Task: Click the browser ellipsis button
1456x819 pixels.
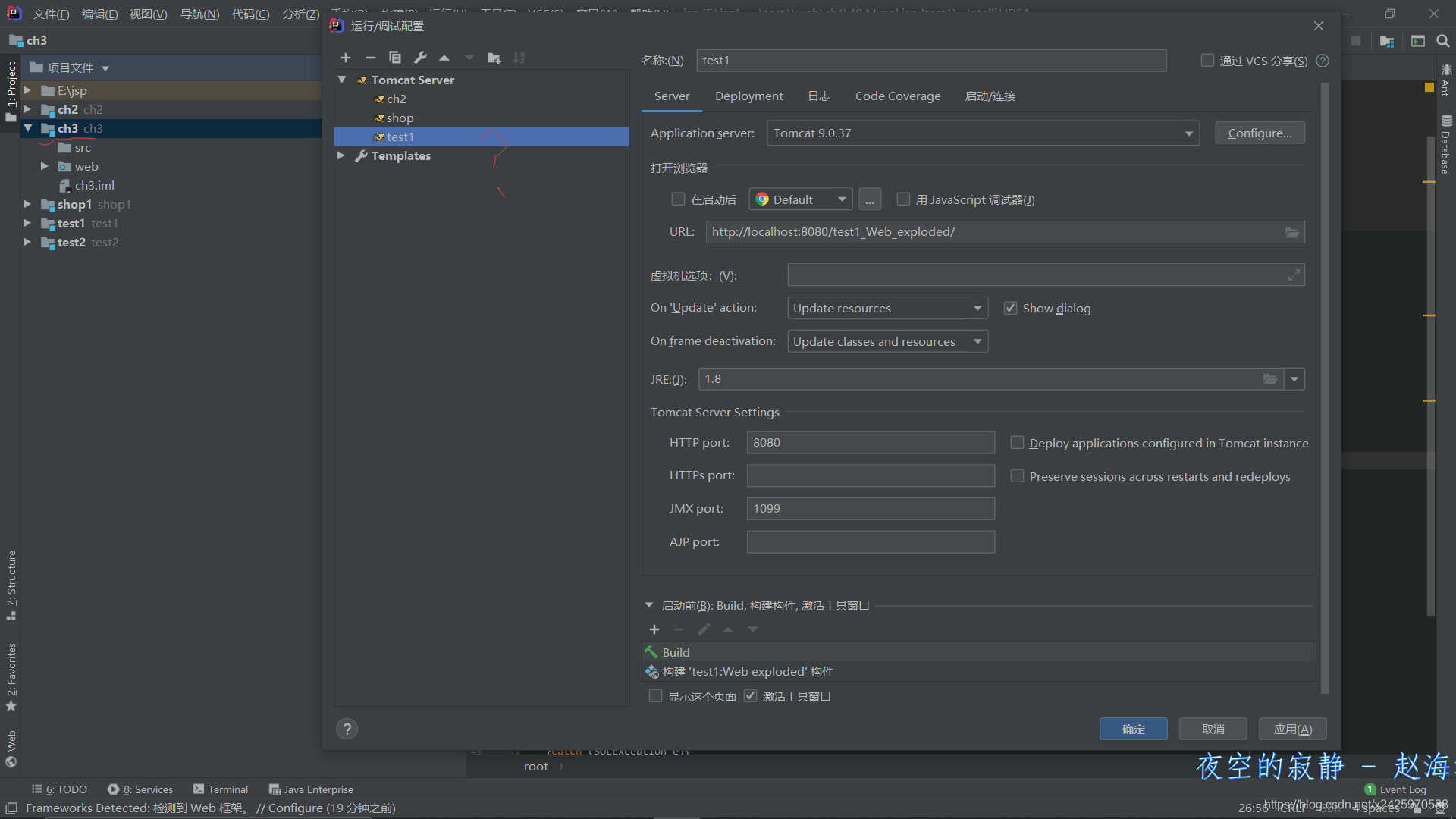Action: coord(870,199)
